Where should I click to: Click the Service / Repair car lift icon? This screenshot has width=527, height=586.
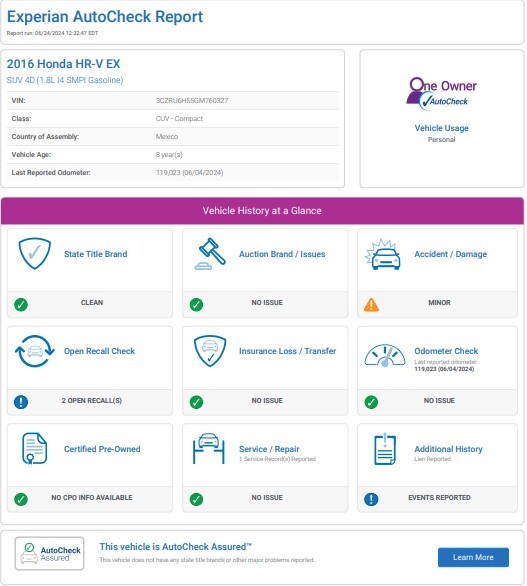(209, 448)
